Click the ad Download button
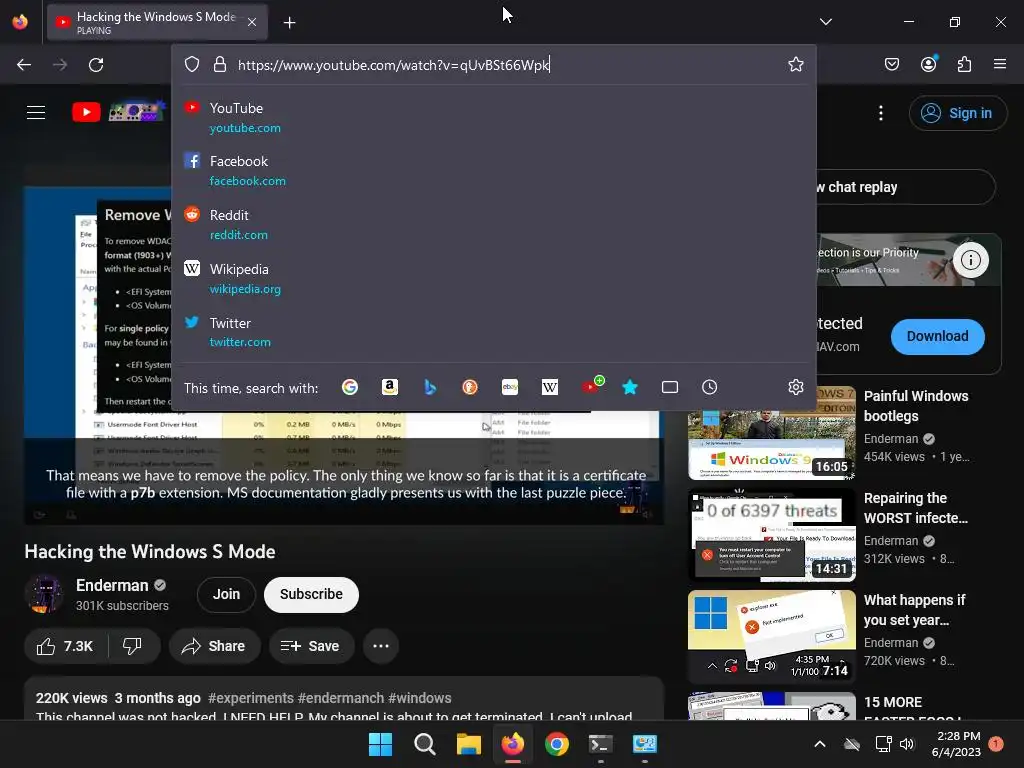Viewport: 1024px width, 768px height. point(937,336)
